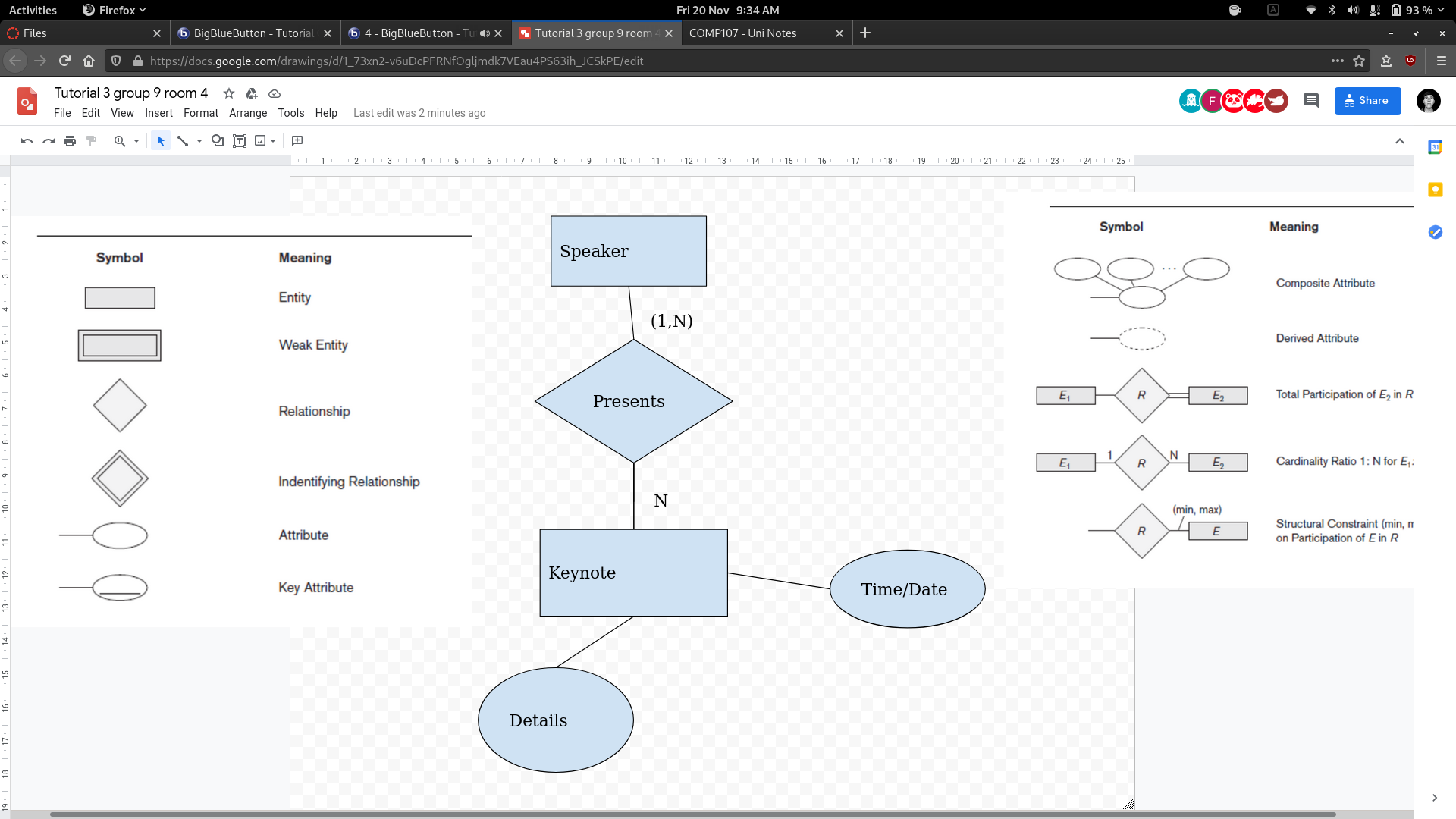
Task: Select the Line tool
Action: pyautogui.click(x=183, y=141)
